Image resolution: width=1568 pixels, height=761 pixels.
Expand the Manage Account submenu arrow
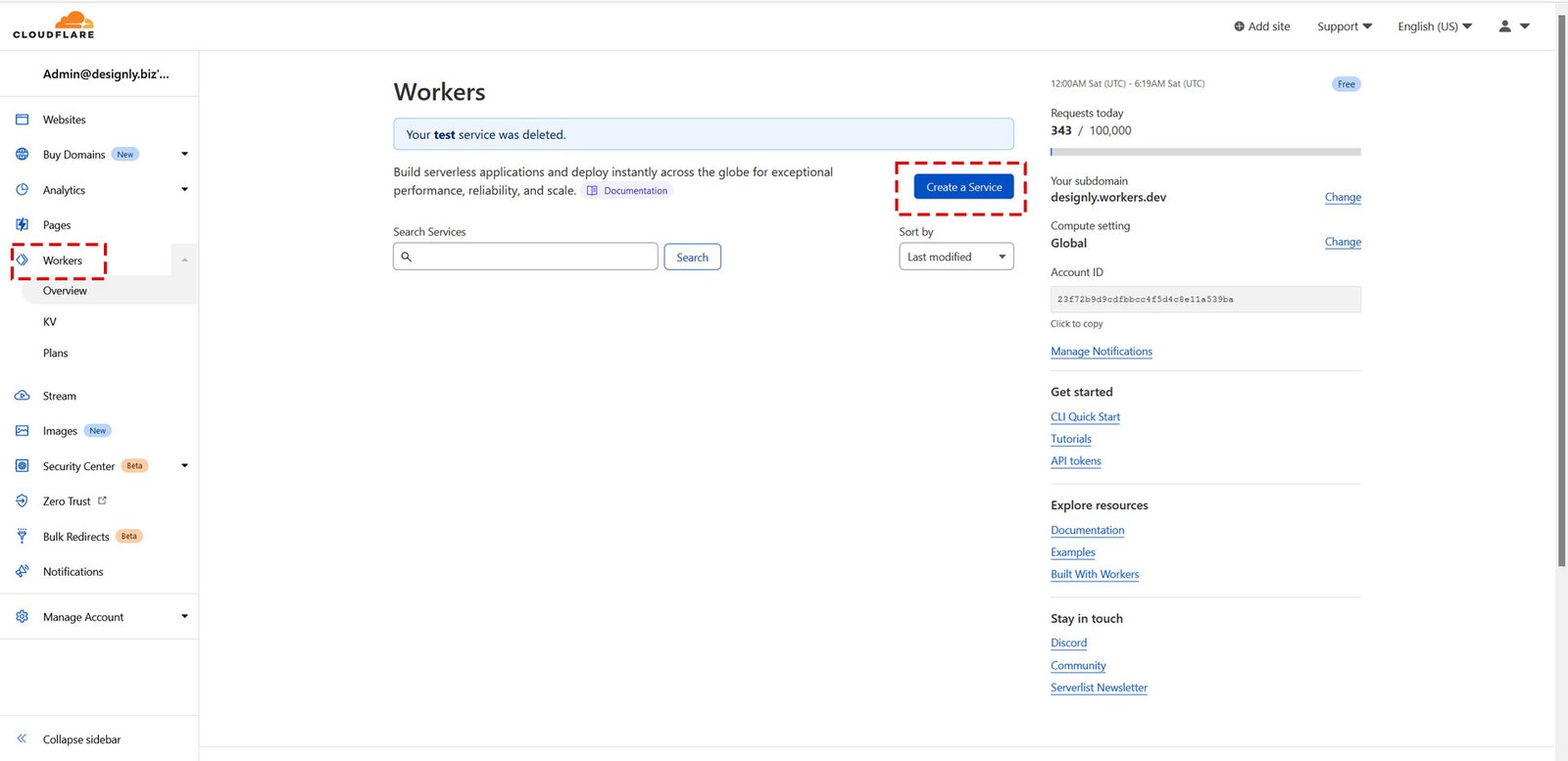pyautogui.click(x=184, y=617)
